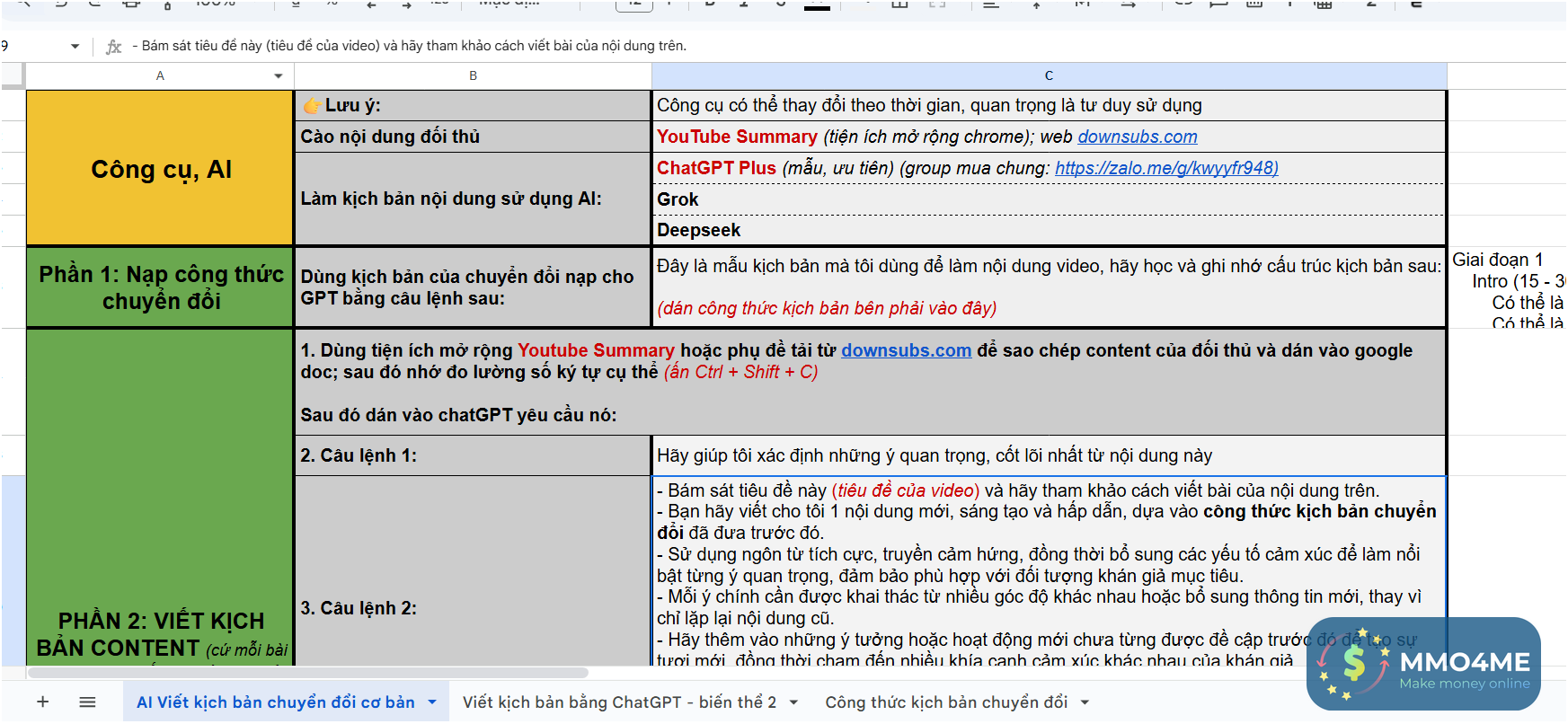
Task: Open the text color tool
Action: pos(816,4)
